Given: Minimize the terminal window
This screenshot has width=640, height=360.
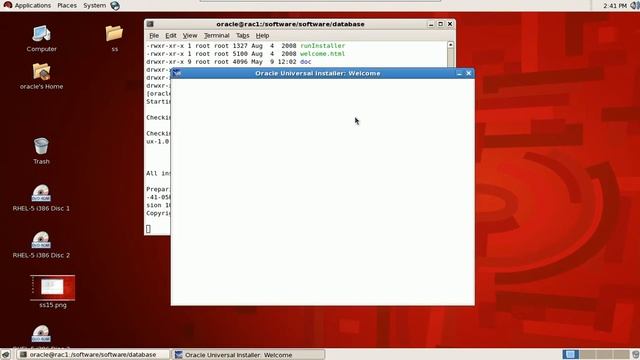Looking at the screenshot, I should point(431,24).
